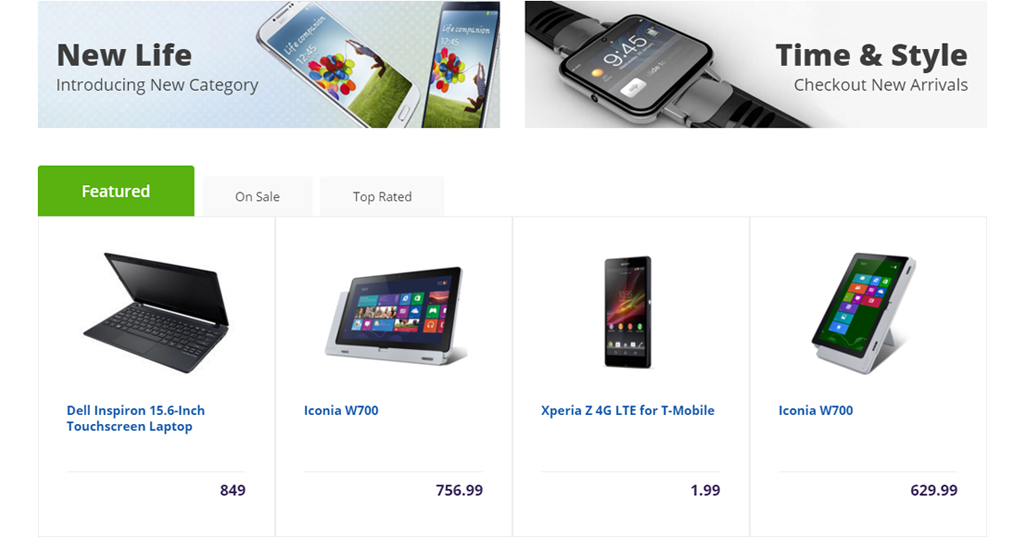This screenshot has height=538, width=1024.
Task: Select the Featured tab
Action: pyautogui.click(x=116, y=191)
